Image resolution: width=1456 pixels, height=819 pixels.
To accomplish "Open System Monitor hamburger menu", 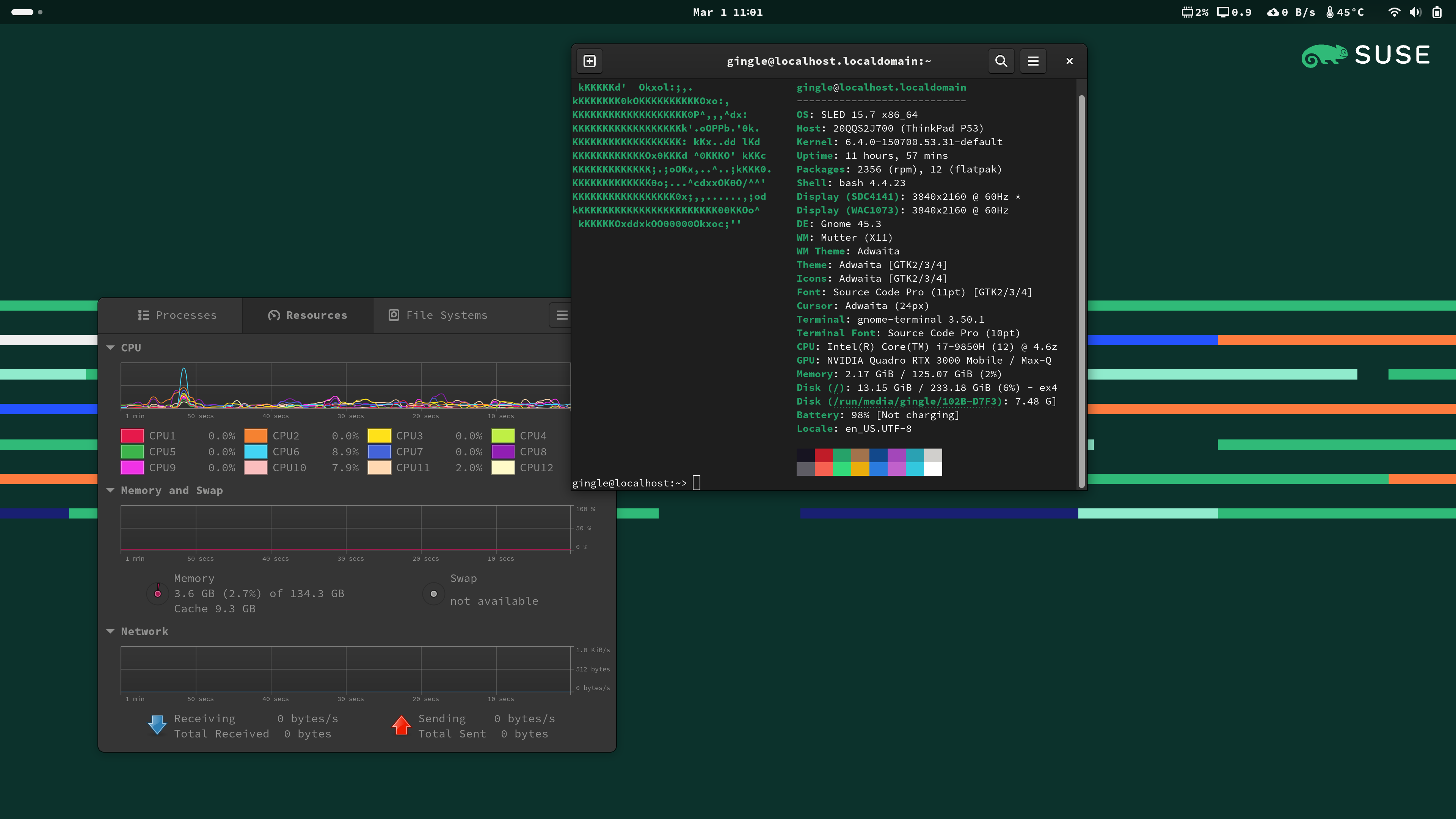I will 561,315.
